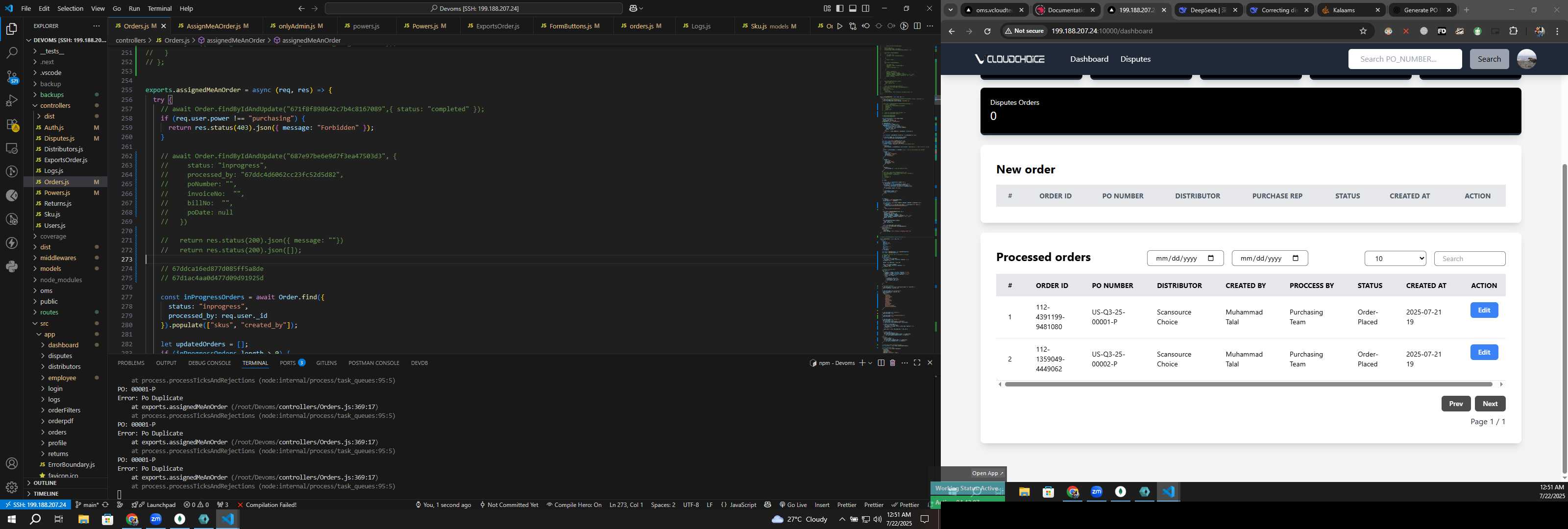
Task: Click the Processed orders table horizontal scrollbar
Action: [1249, 384]
